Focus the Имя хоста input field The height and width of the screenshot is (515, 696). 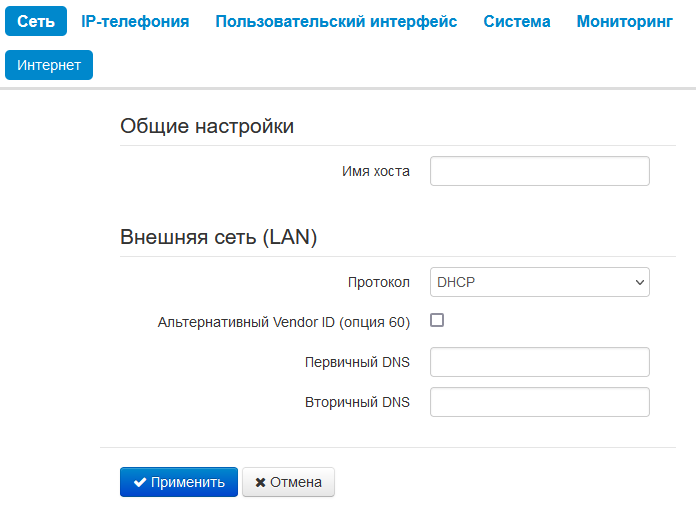click(539, 171)
